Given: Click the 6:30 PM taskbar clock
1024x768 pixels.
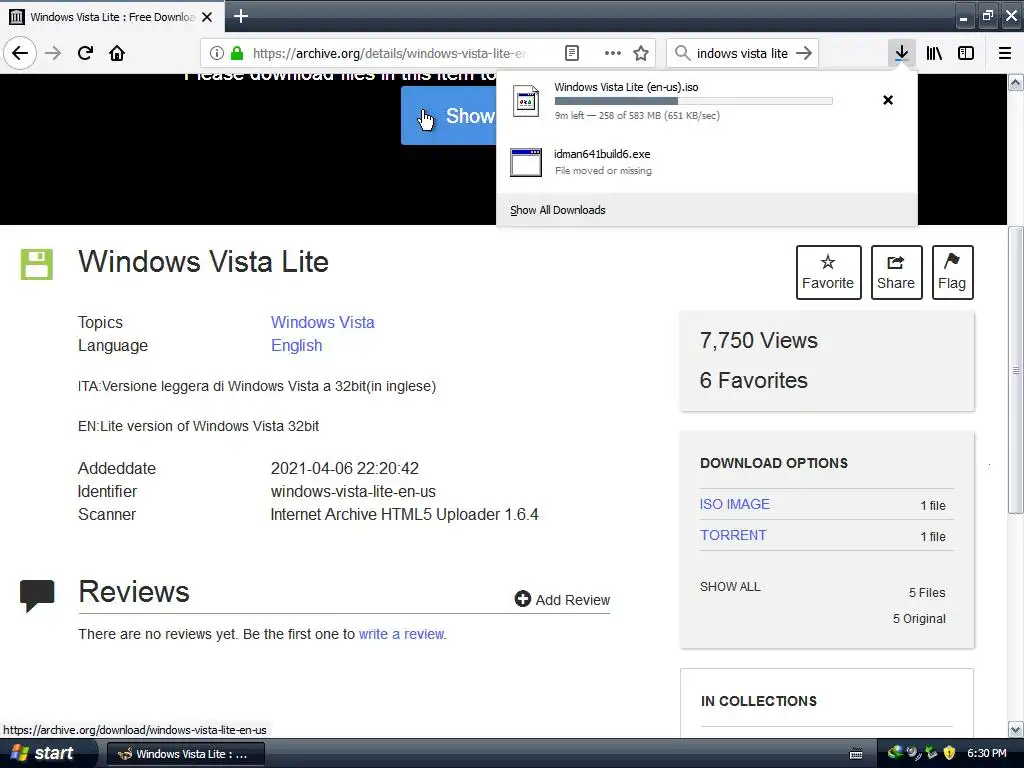Looking at the screenshot, I should coord(987,753).
